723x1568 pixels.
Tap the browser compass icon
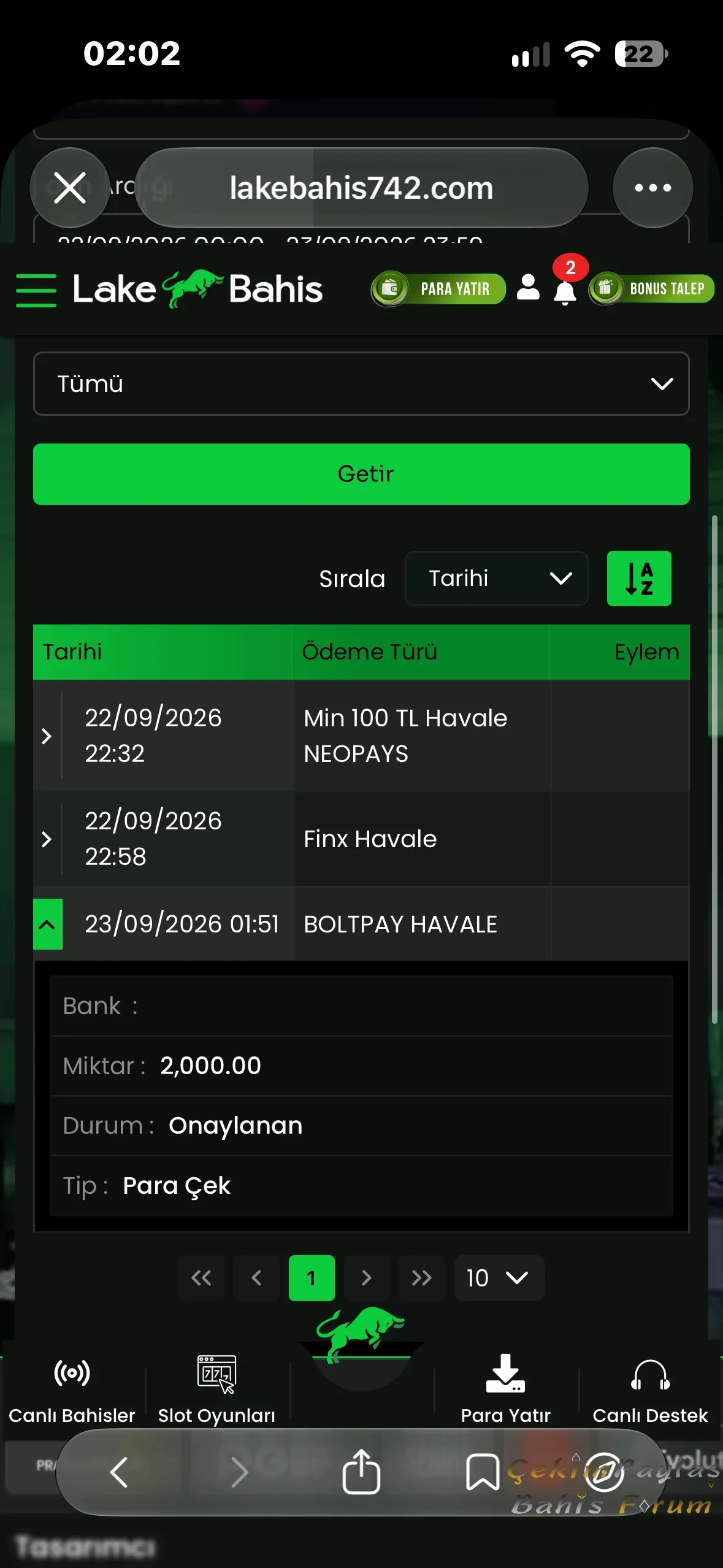pyautogui.click(x=604, y=1472)
